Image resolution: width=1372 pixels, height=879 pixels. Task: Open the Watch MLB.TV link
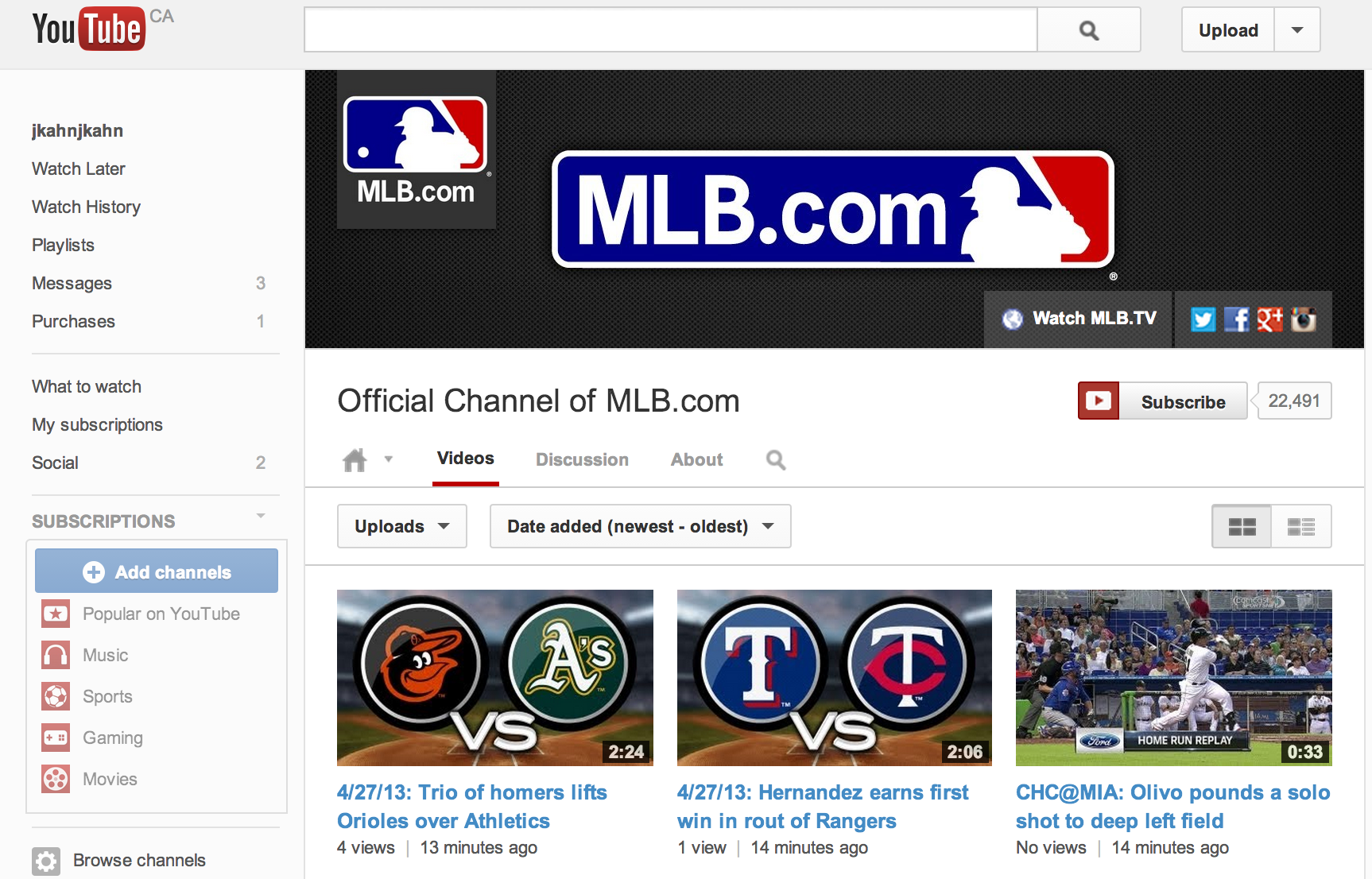click(1077, 319)
